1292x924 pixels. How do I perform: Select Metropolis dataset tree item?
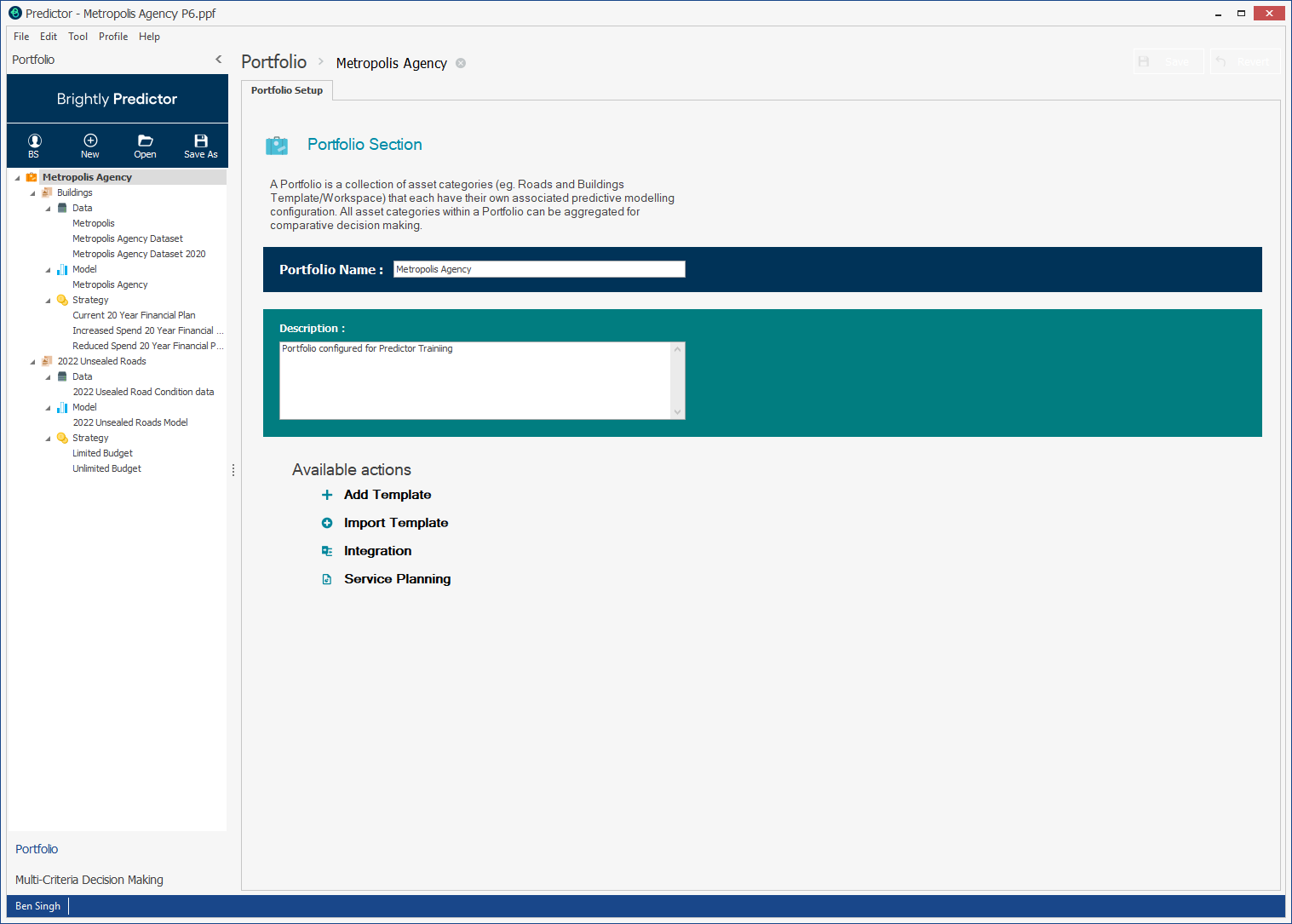click(x=94, y=223)
